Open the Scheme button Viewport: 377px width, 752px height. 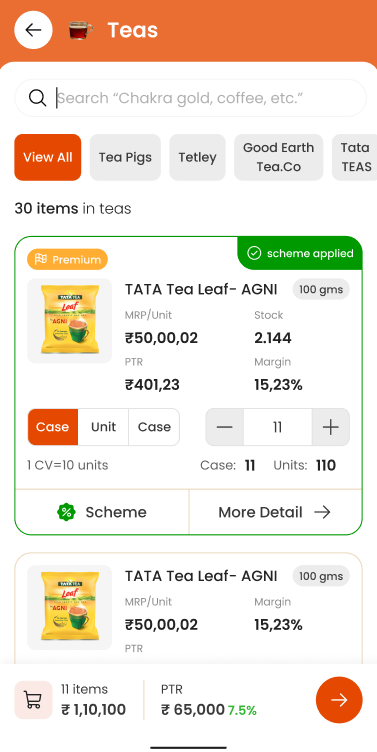(x=102, y=512)
